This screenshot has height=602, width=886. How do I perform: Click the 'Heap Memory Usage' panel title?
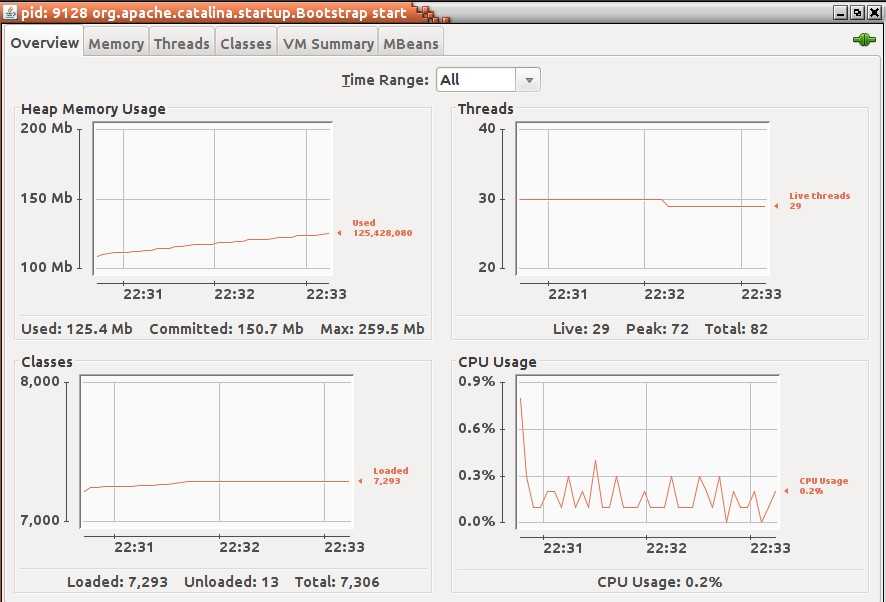click(93, 109)
